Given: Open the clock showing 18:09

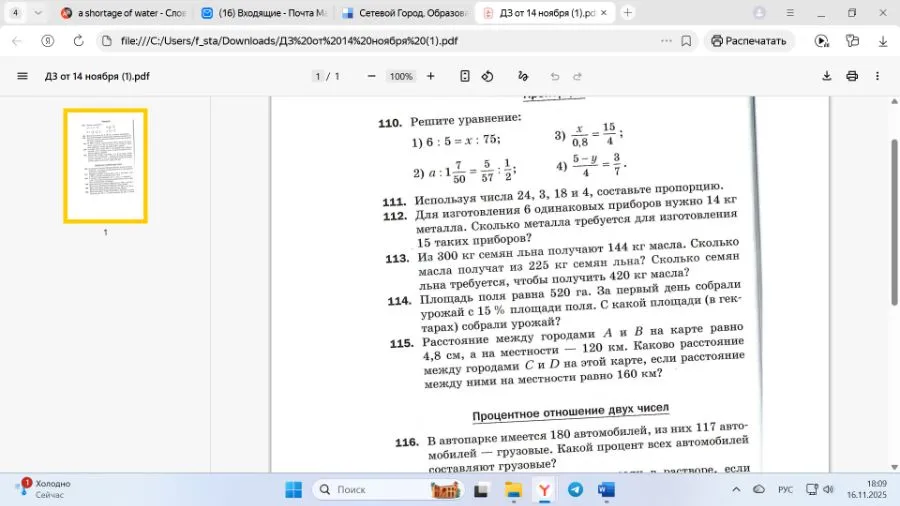Looking at the screenshot, I should pyautogui.click(x=867, y=489).
